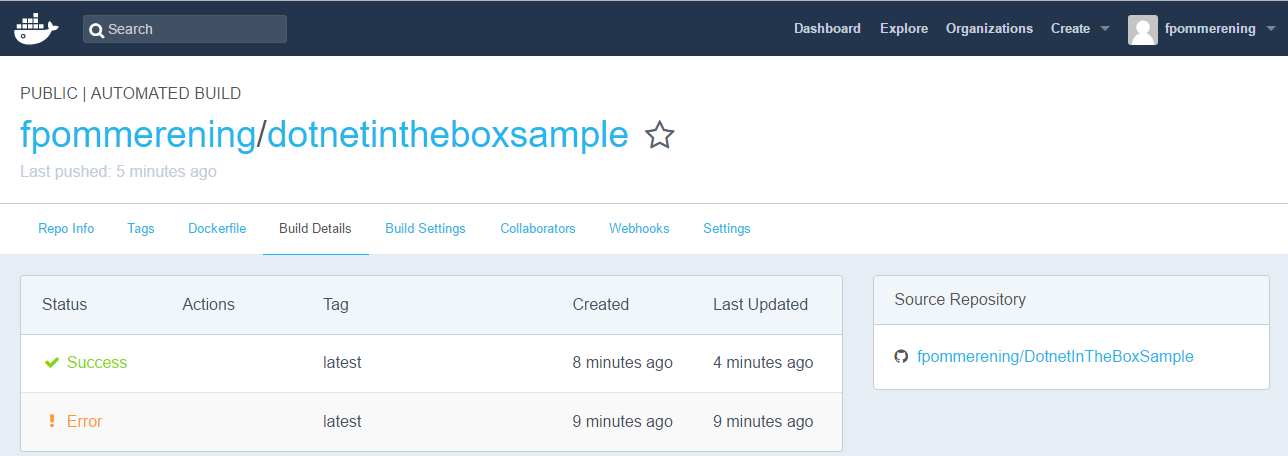Click the 8 minutes ago created cell
Viewport: 1288px width, 456px height.
[x=622, y=363]
